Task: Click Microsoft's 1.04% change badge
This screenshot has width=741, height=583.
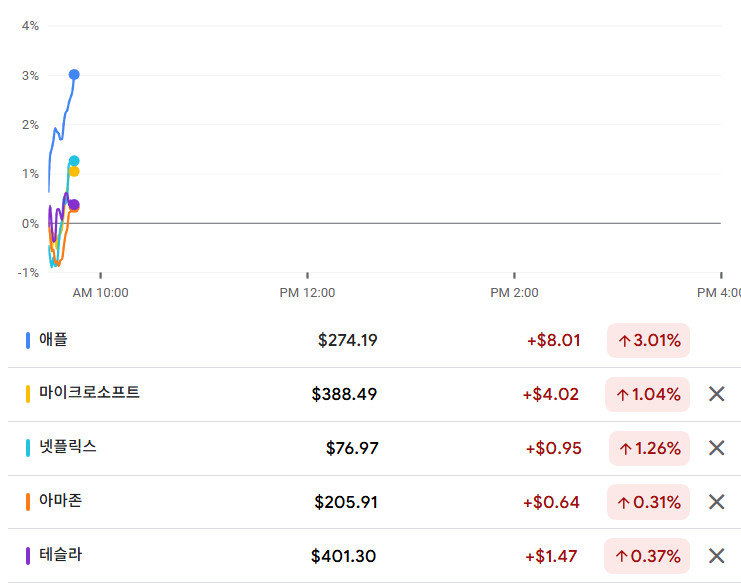Action: click(x=648, y=394)
